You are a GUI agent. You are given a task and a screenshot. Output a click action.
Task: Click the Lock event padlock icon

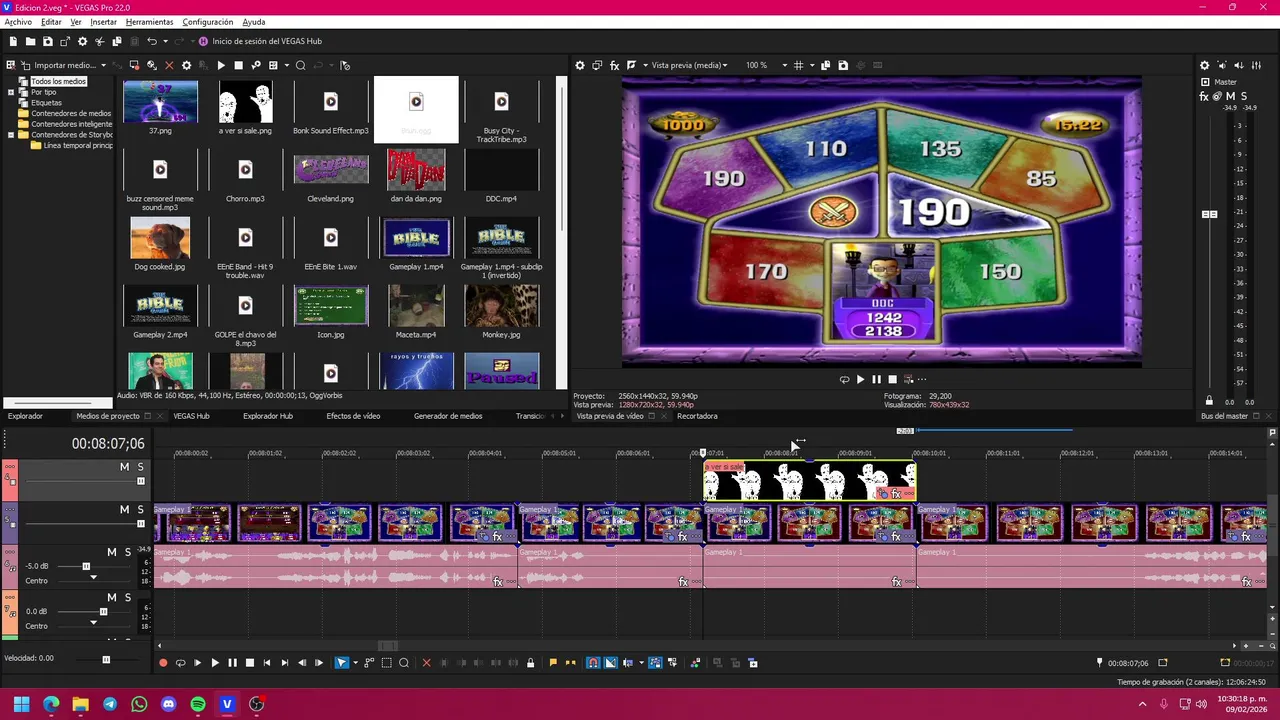click(530, 663)
